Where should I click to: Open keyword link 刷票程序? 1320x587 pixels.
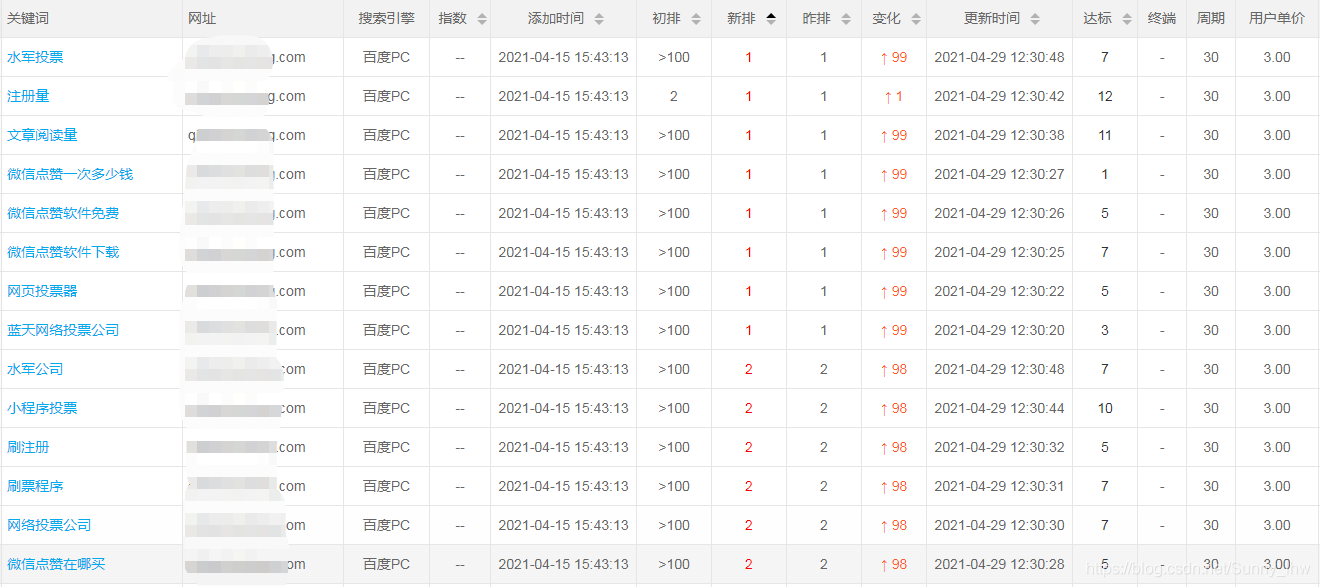tap(35, 486)
